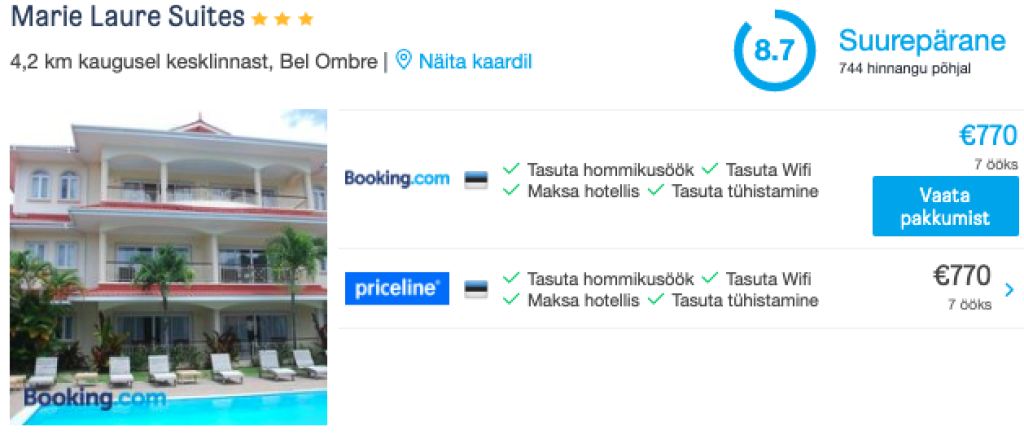Expand the Priceline offer with the chevron arrow
The image size is (1024, 440).
pos(1009,290)
